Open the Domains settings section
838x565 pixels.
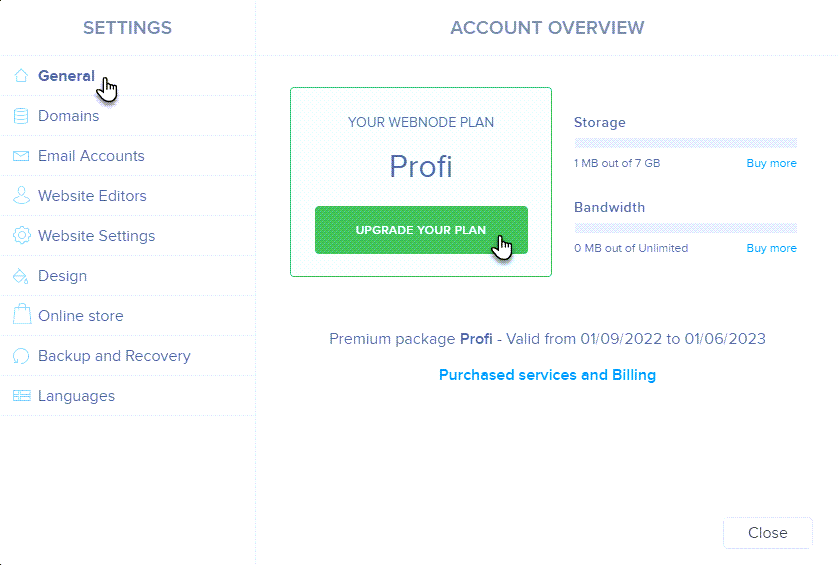(x=68, y=116)
